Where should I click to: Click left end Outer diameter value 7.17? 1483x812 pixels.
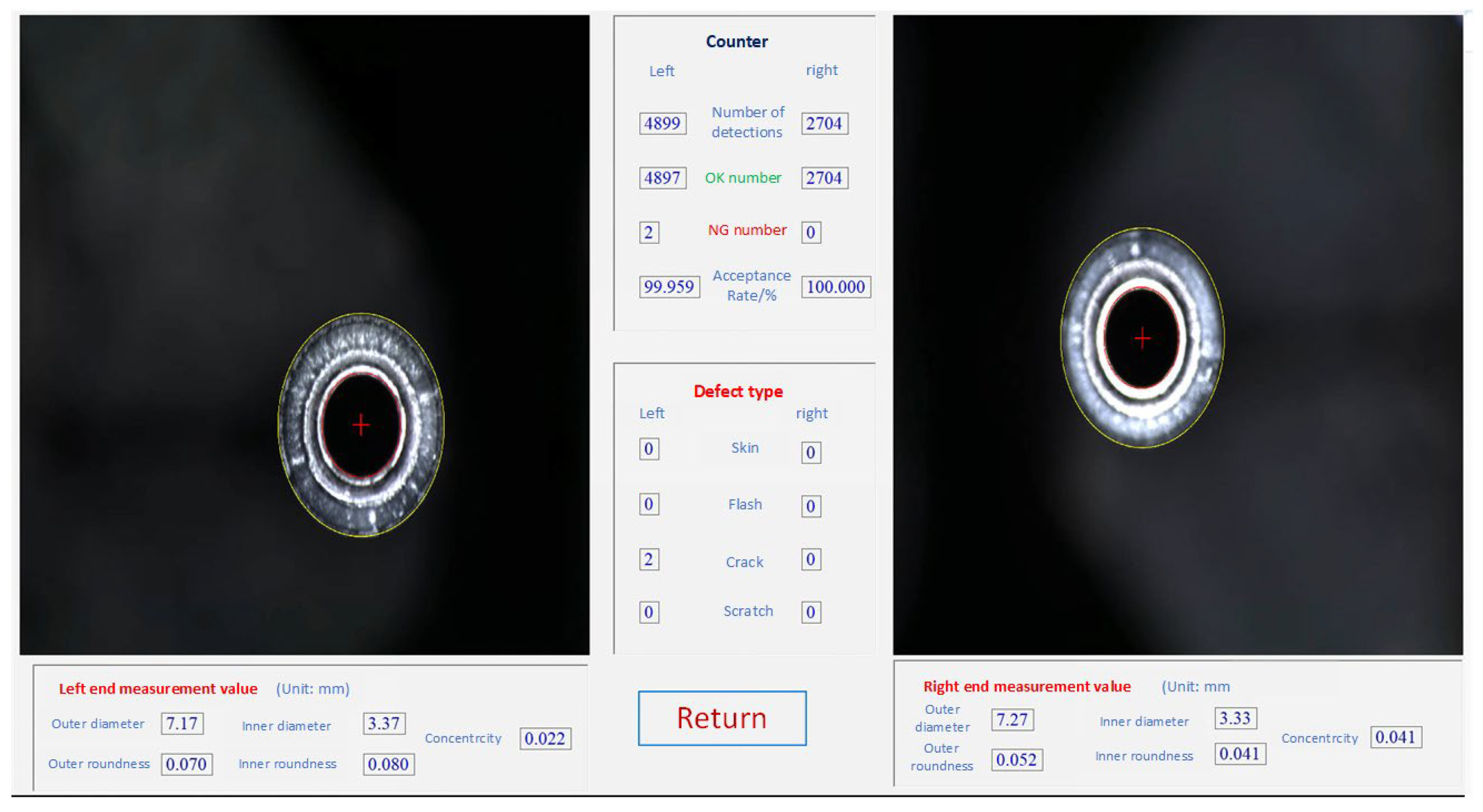[182, 724]
